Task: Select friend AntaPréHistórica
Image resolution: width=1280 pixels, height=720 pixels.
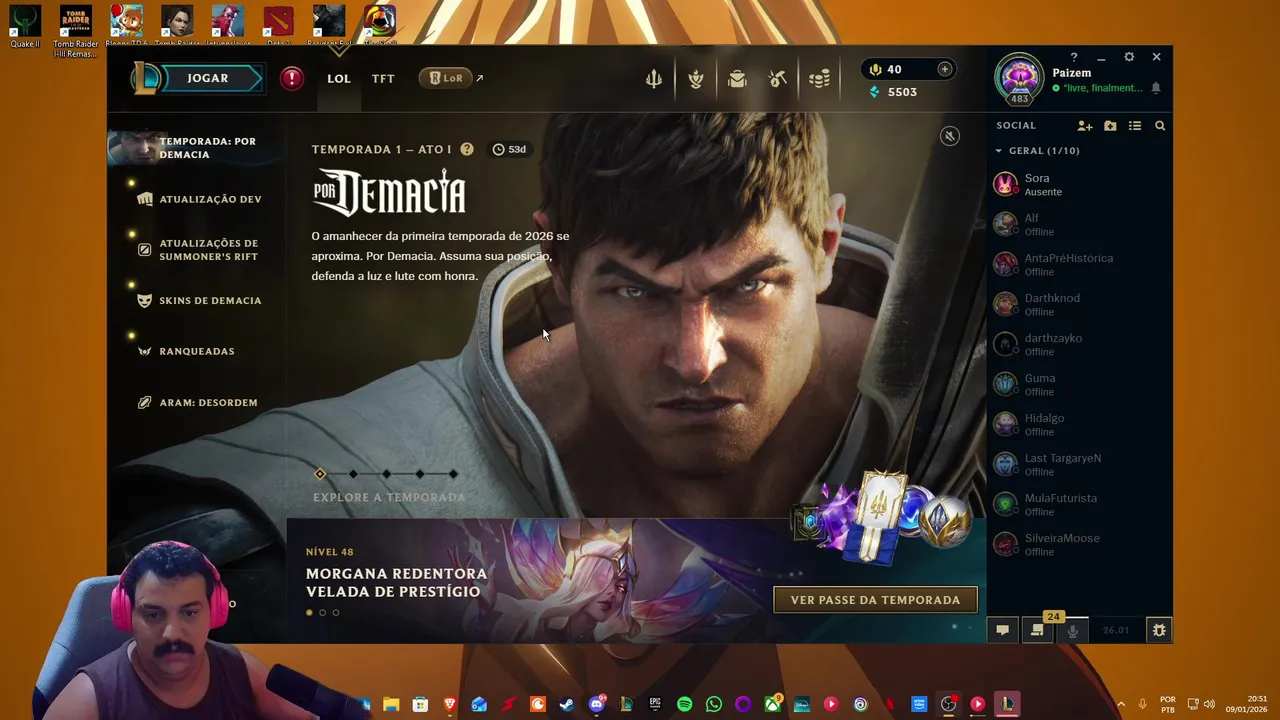Action: (1079, 264)
